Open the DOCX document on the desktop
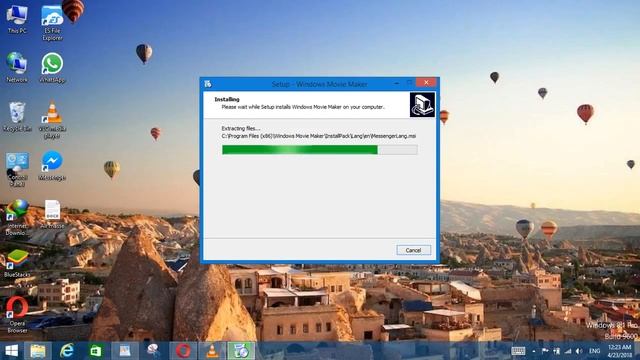 coord(52,214)
